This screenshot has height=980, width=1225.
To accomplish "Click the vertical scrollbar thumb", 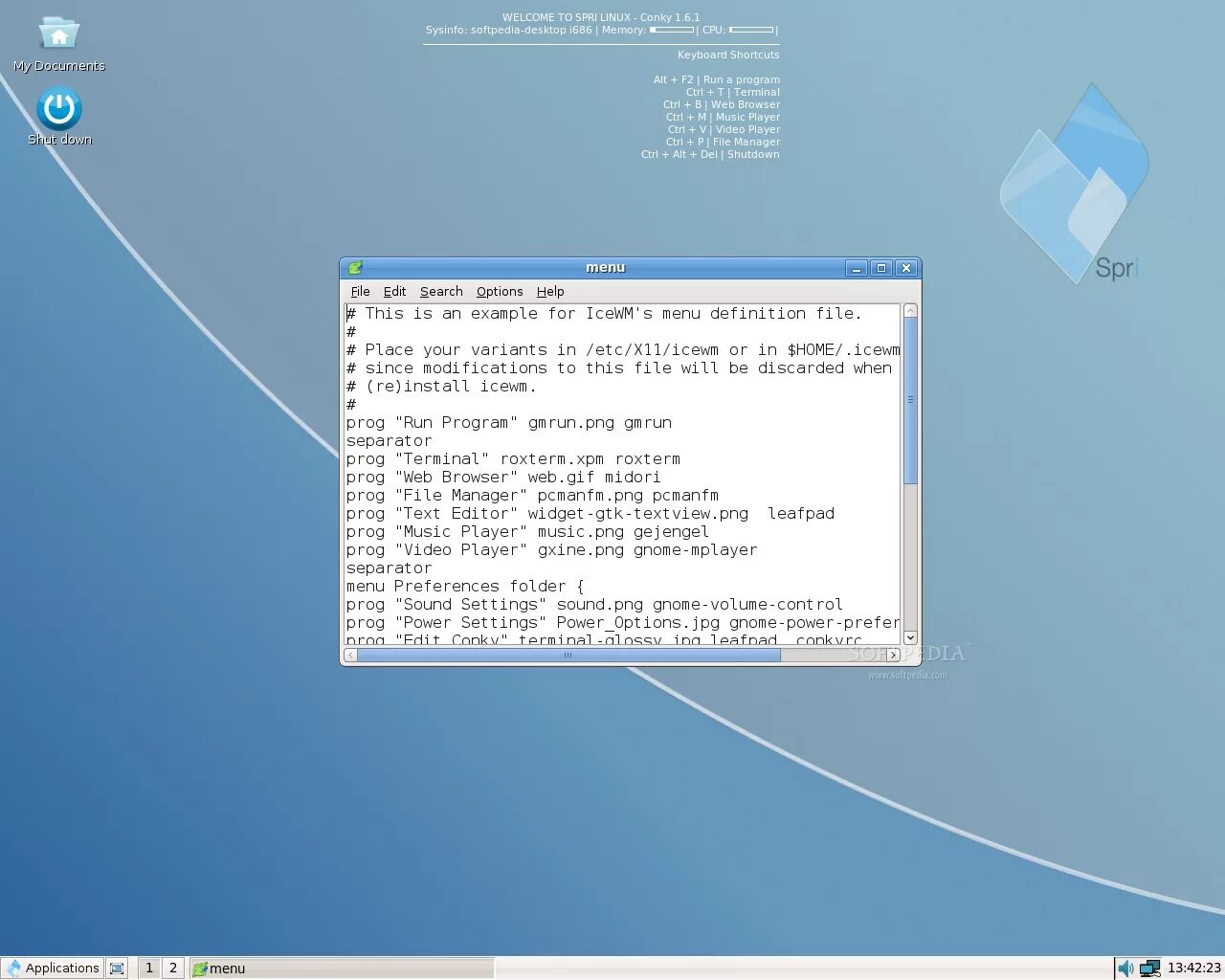I will pos(910,400).
